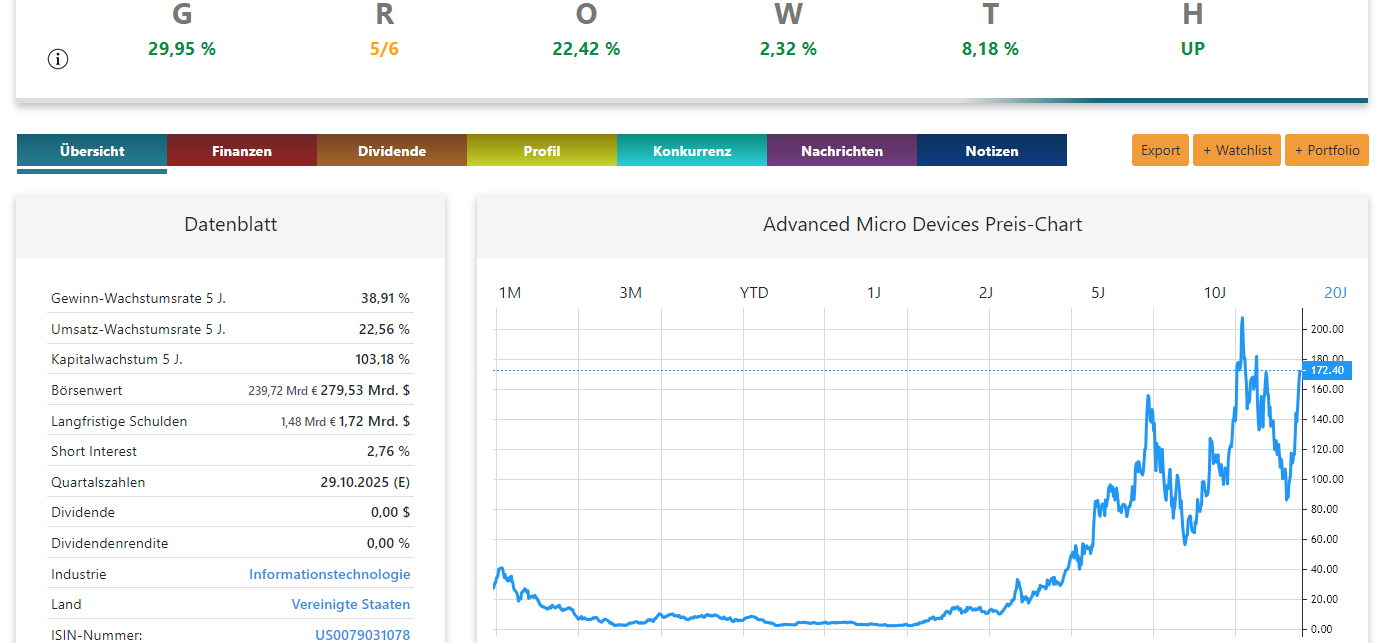
Task: Click the T score 8,18 %
Action: (990, 48)
